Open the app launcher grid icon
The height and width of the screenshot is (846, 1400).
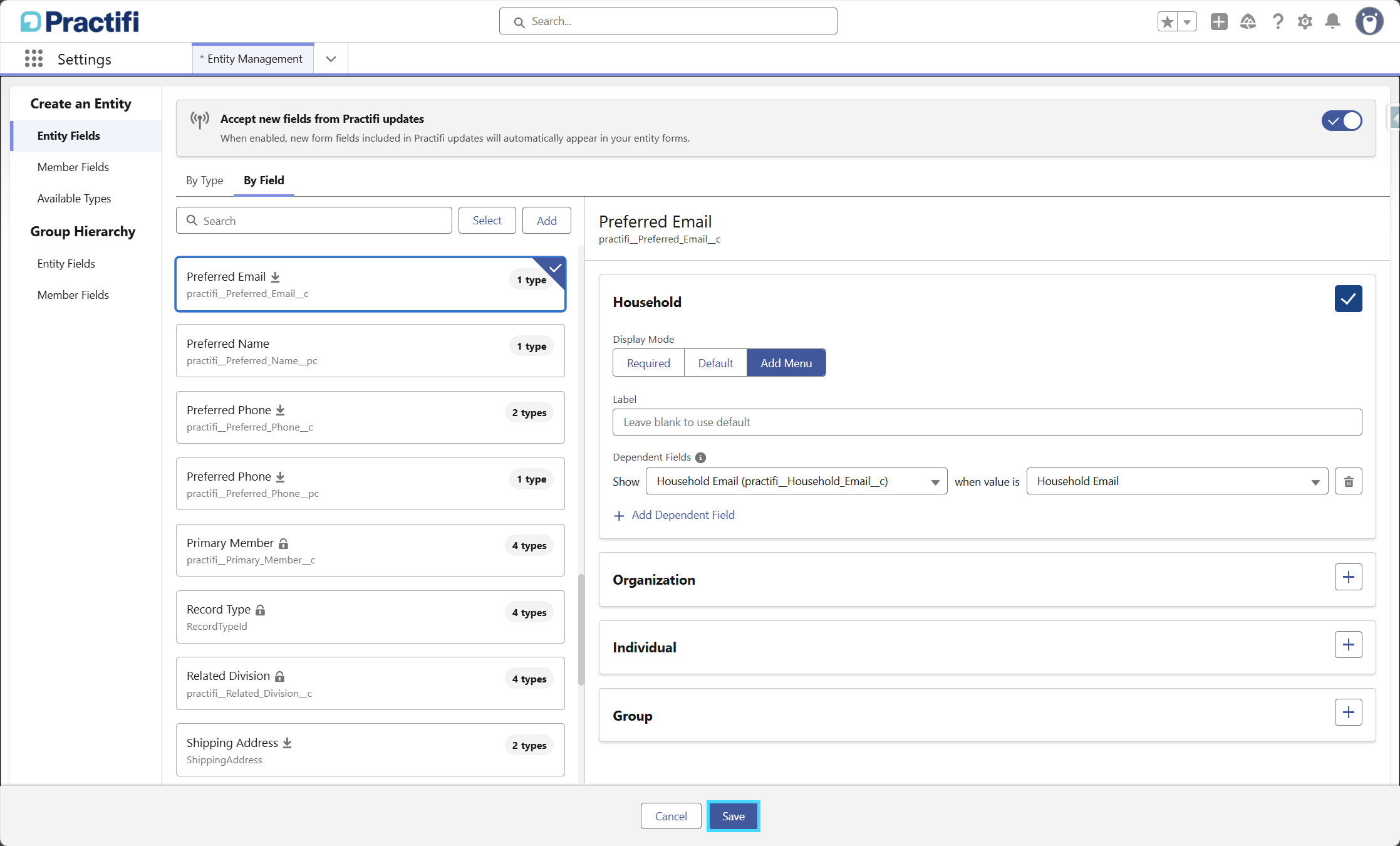point(34,59)
